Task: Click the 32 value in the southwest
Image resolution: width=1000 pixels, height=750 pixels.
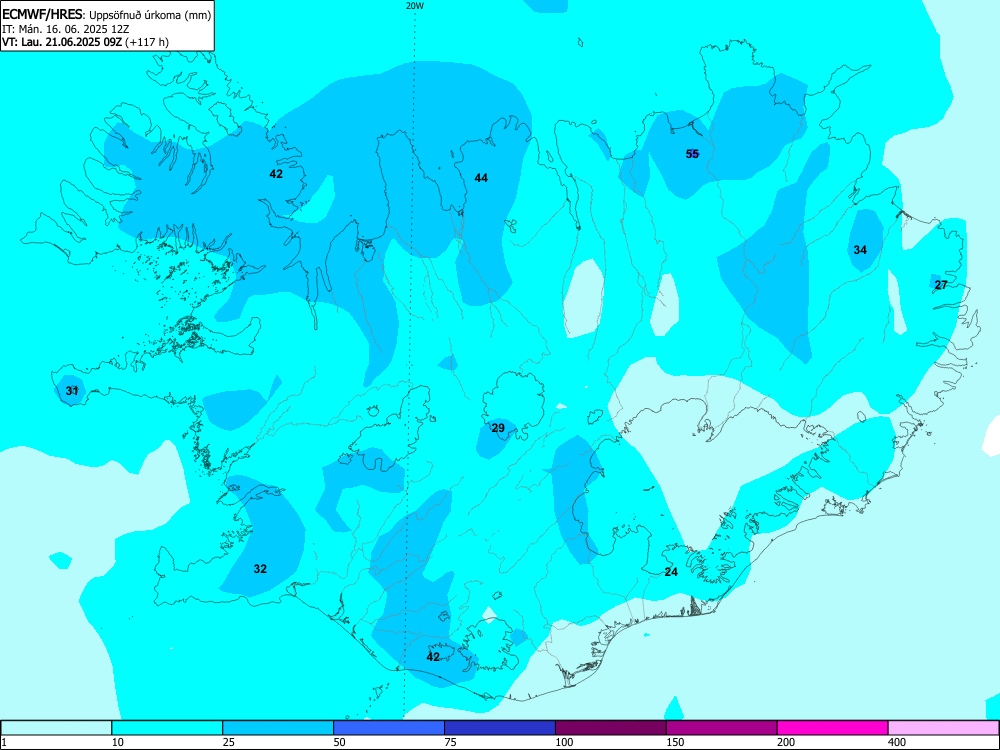Action: [x=260, y=569]
